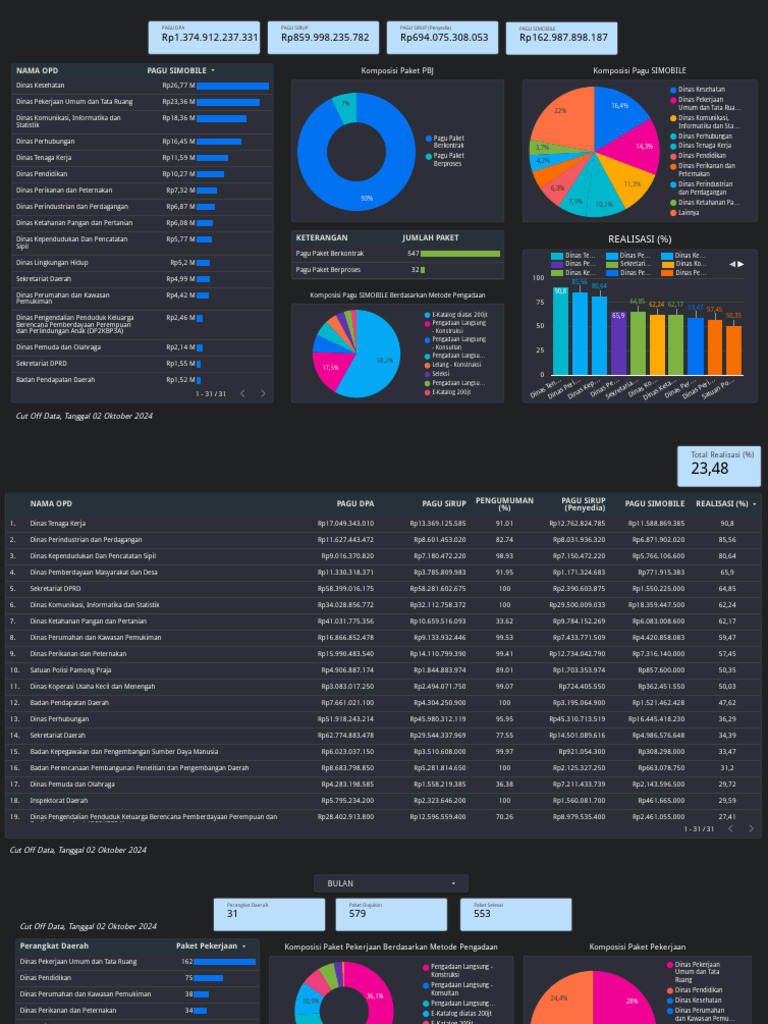Click the Perangkat Daerah 31 scorecard
Image resolution: width=768 pixels, height=1024 pixels.
pyautogui.click(x=269, y=914)
